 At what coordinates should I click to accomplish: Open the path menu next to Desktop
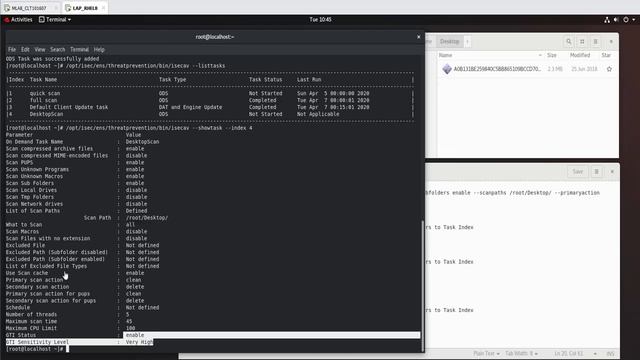pyautogui.click(x=467, y=42)
